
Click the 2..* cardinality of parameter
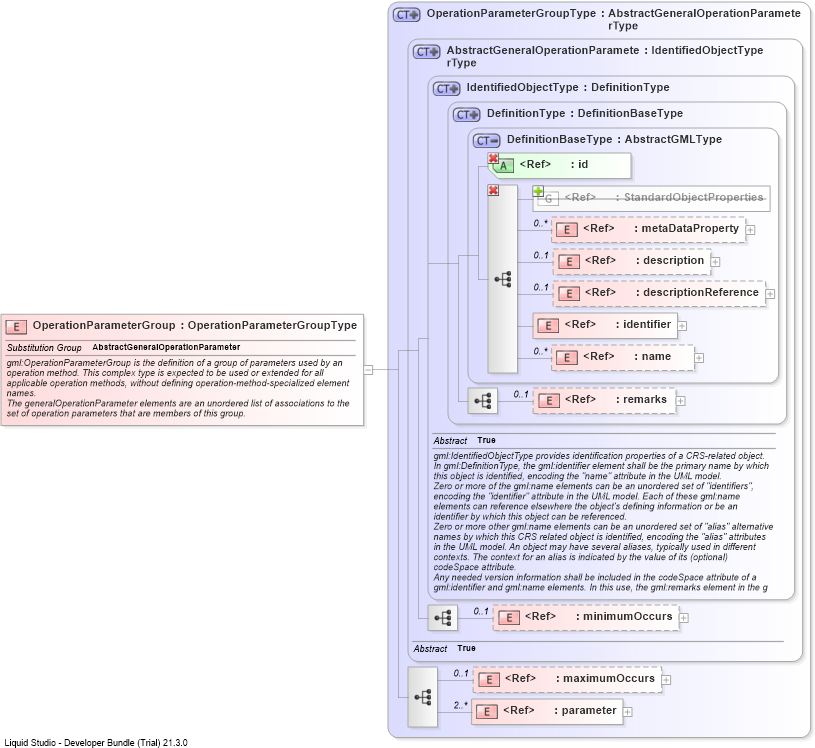(460, 705)
